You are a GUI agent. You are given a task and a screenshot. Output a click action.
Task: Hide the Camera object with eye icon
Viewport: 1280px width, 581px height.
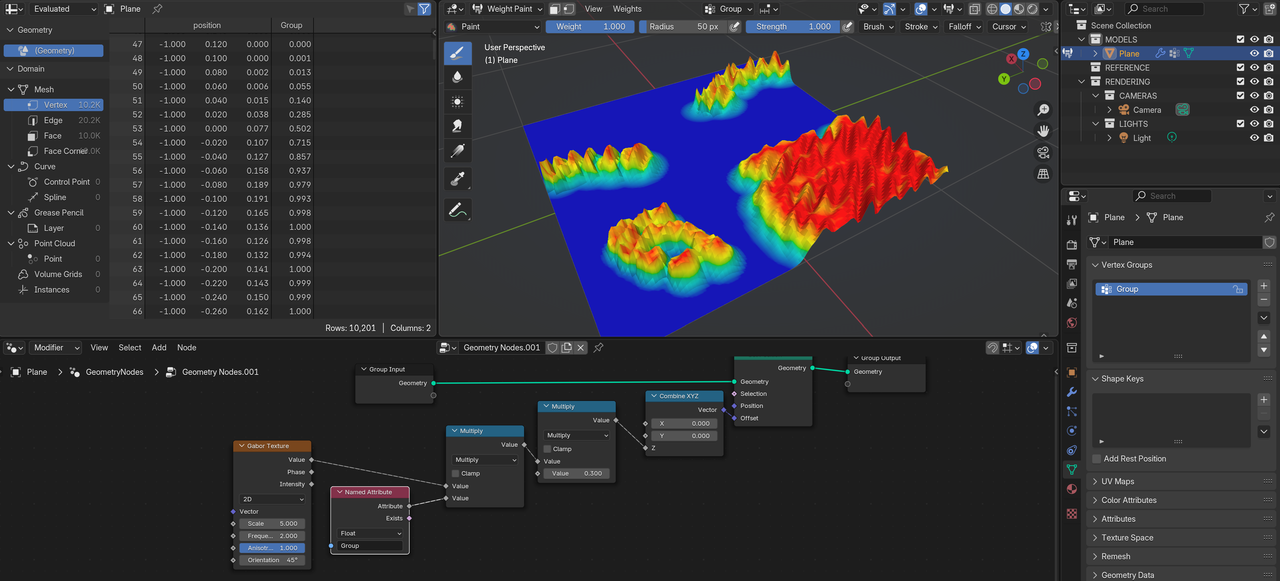1254,110
